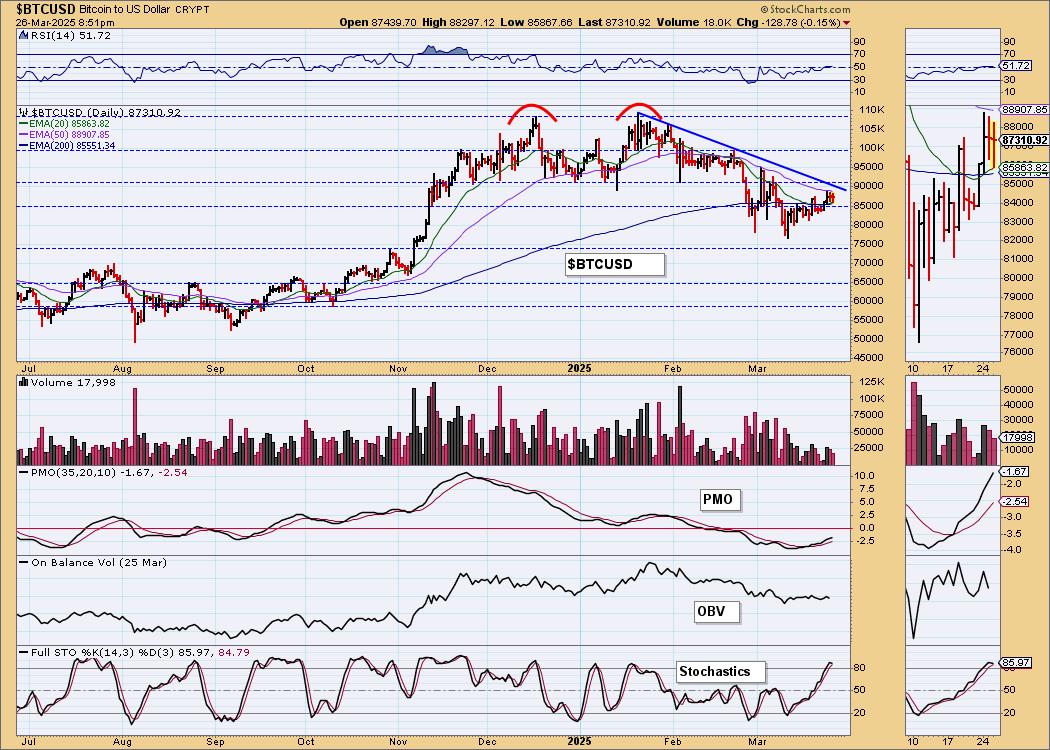Screen dimensions: 1050x750
Task: Click the '$BTCUSD (Daily) 87310.92' legend entry
Action: (x=102, y=112)
